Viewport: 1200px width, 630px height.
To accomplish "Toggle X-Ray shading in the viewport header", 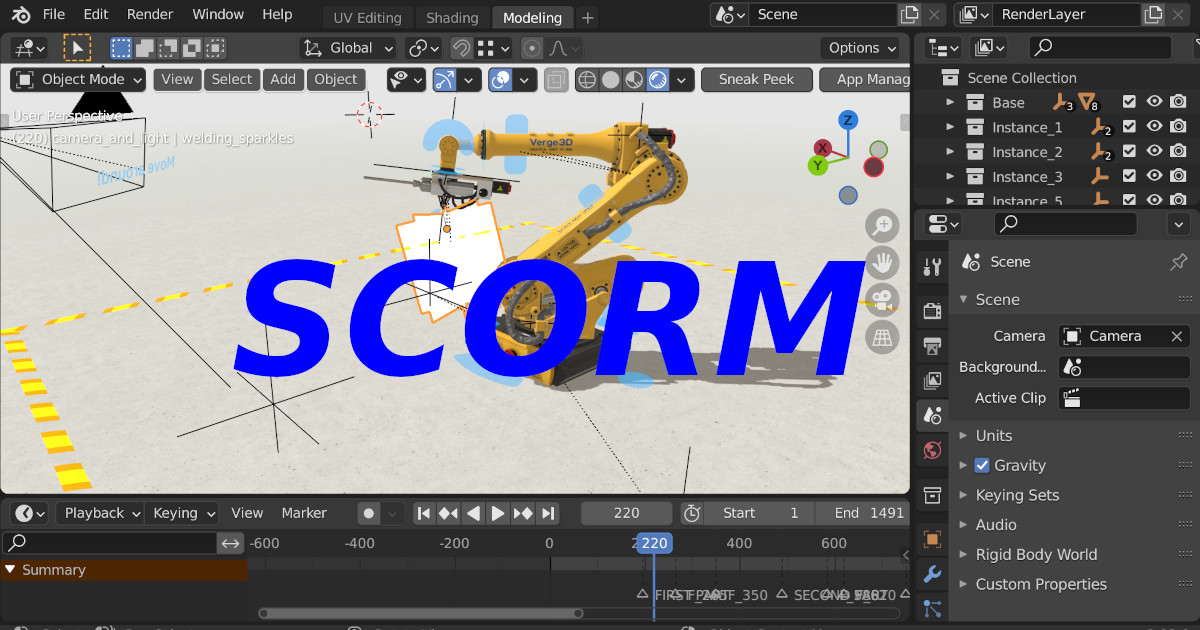I will click(556, 79).
